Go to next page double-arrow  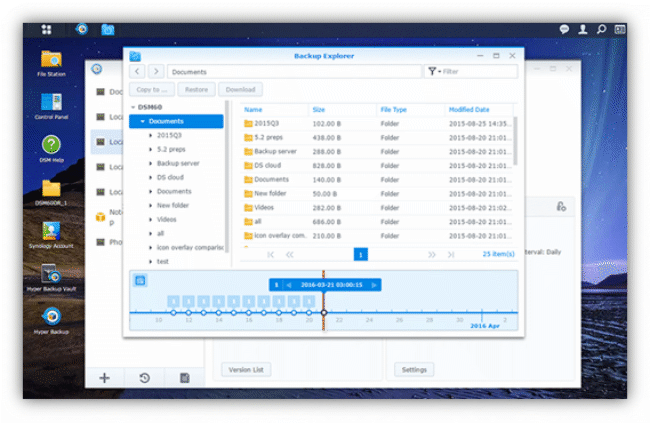[432, 254]
